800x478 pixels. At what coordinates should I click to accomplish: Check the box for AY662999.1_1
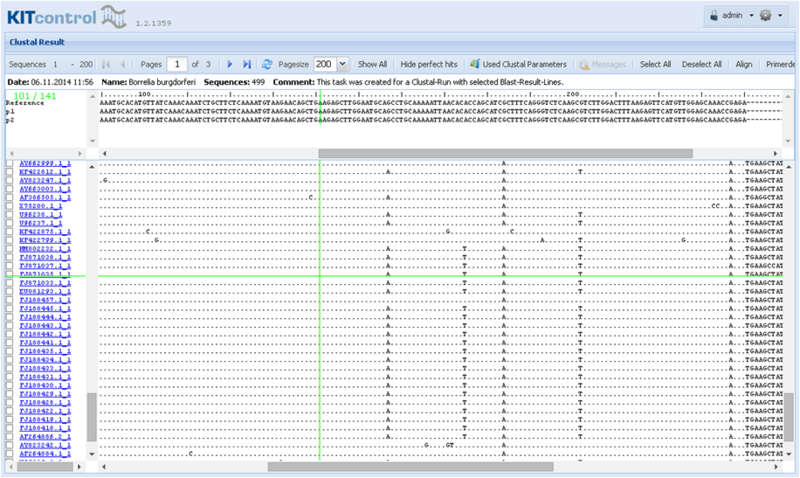[9, 163]
